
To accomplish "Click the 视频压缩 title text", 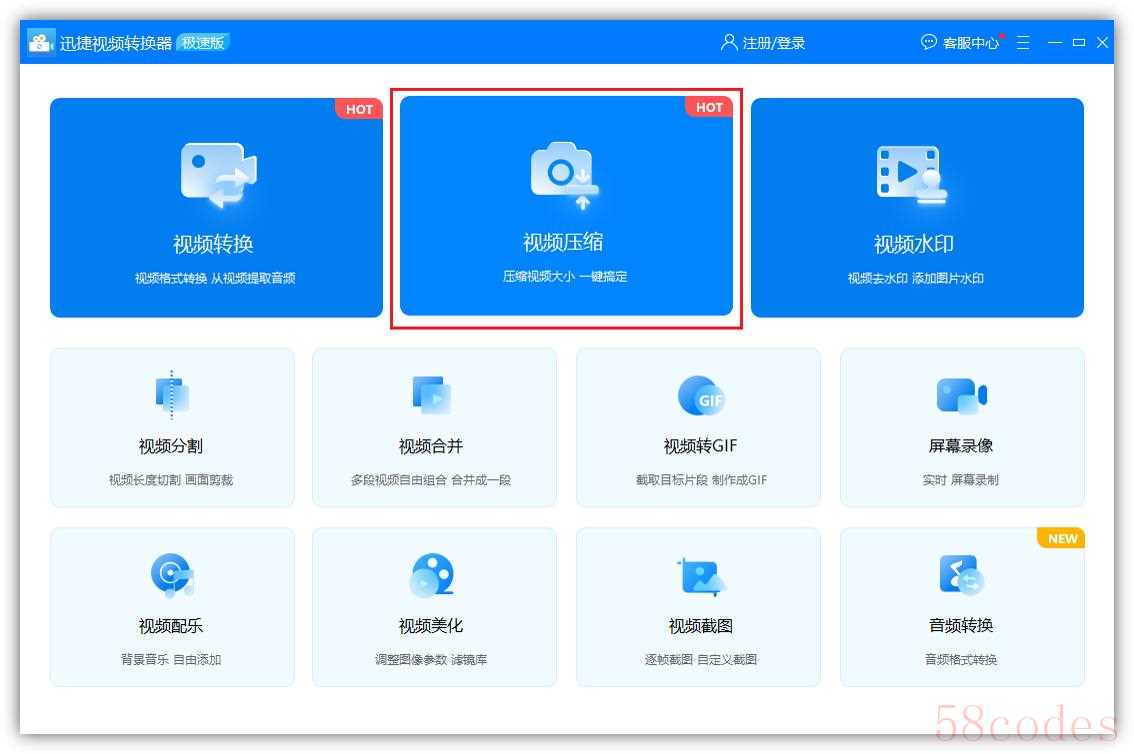I will coord(563,242).
